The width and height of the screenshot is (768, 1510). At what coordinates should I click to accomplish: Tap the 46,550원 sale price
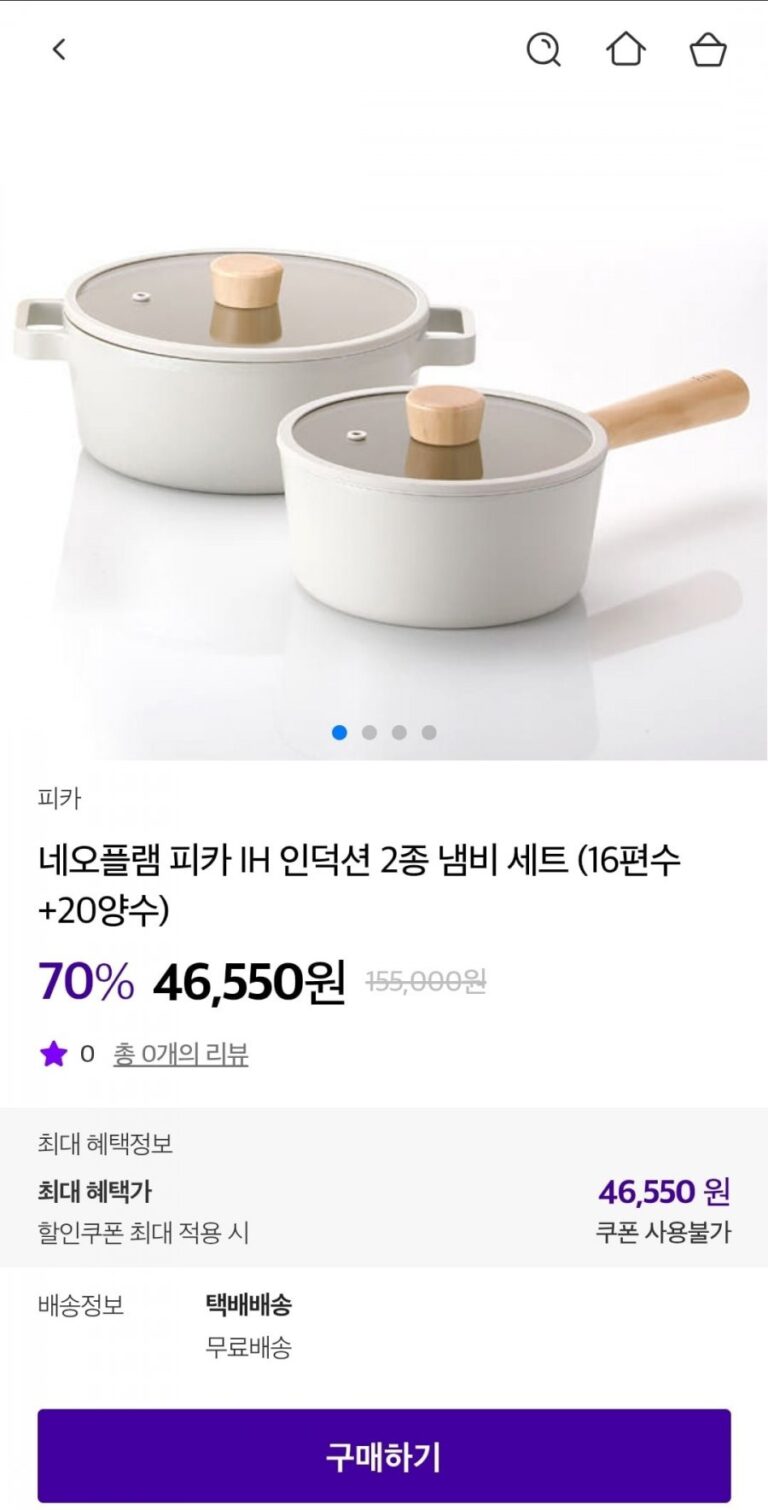pos(249,982)
